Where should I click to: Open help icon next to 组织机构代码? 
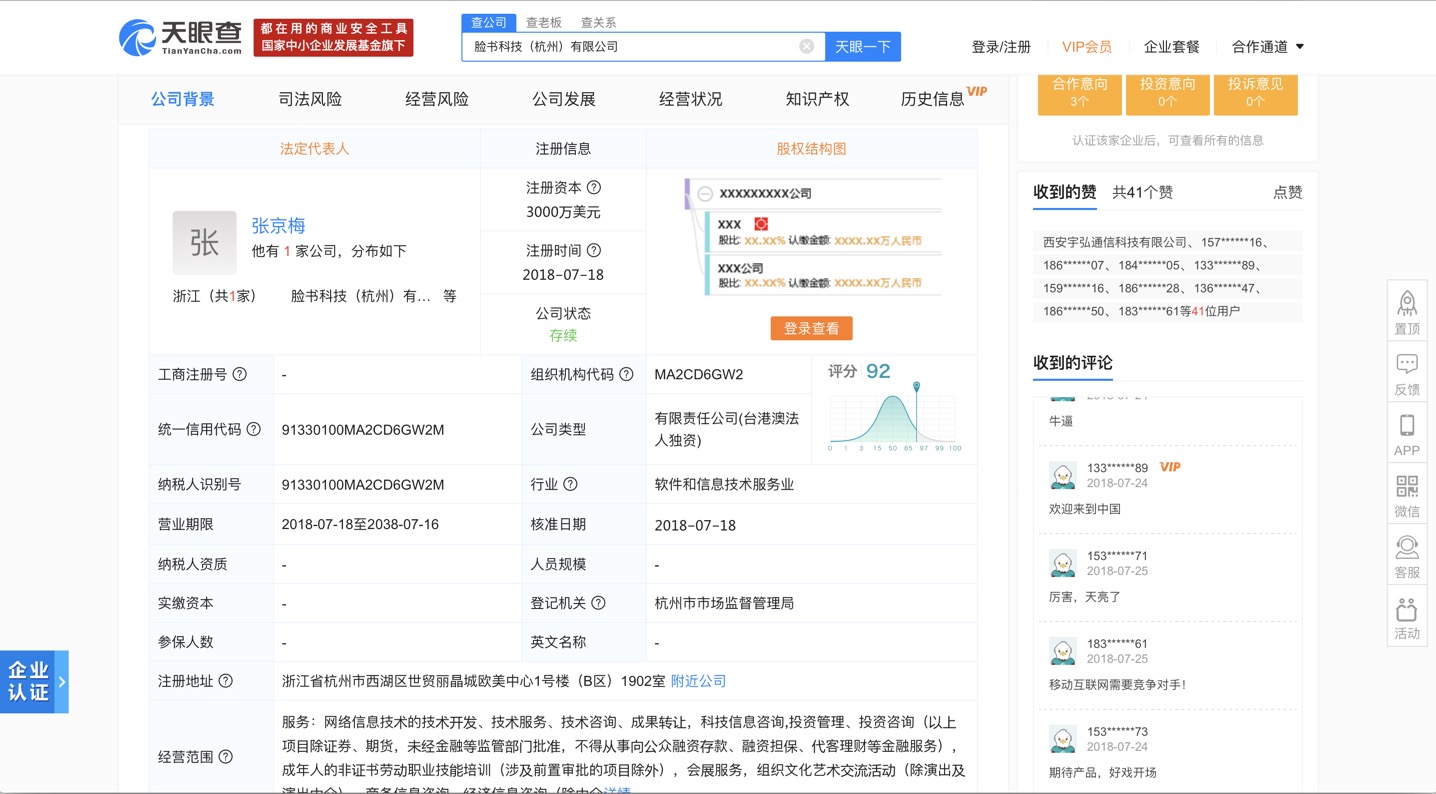626,374
